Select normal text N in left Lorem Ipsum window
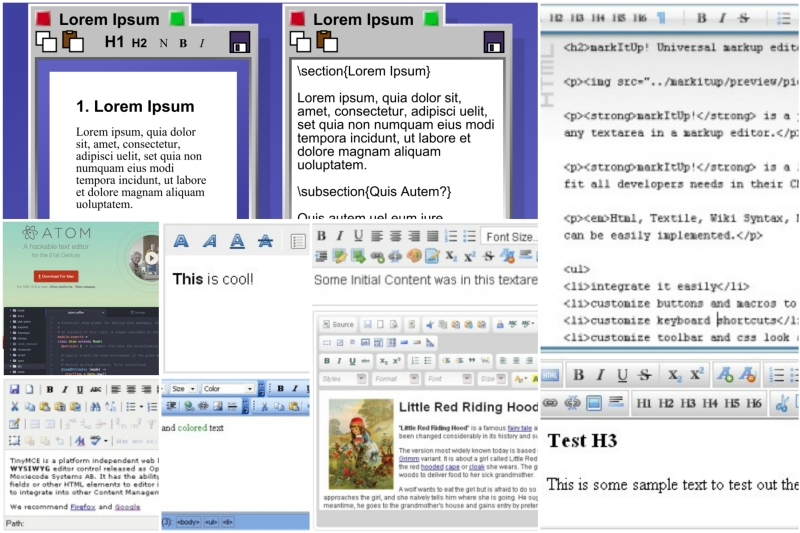800x533 pixels. pyautogui.click(x=163, y=43)
